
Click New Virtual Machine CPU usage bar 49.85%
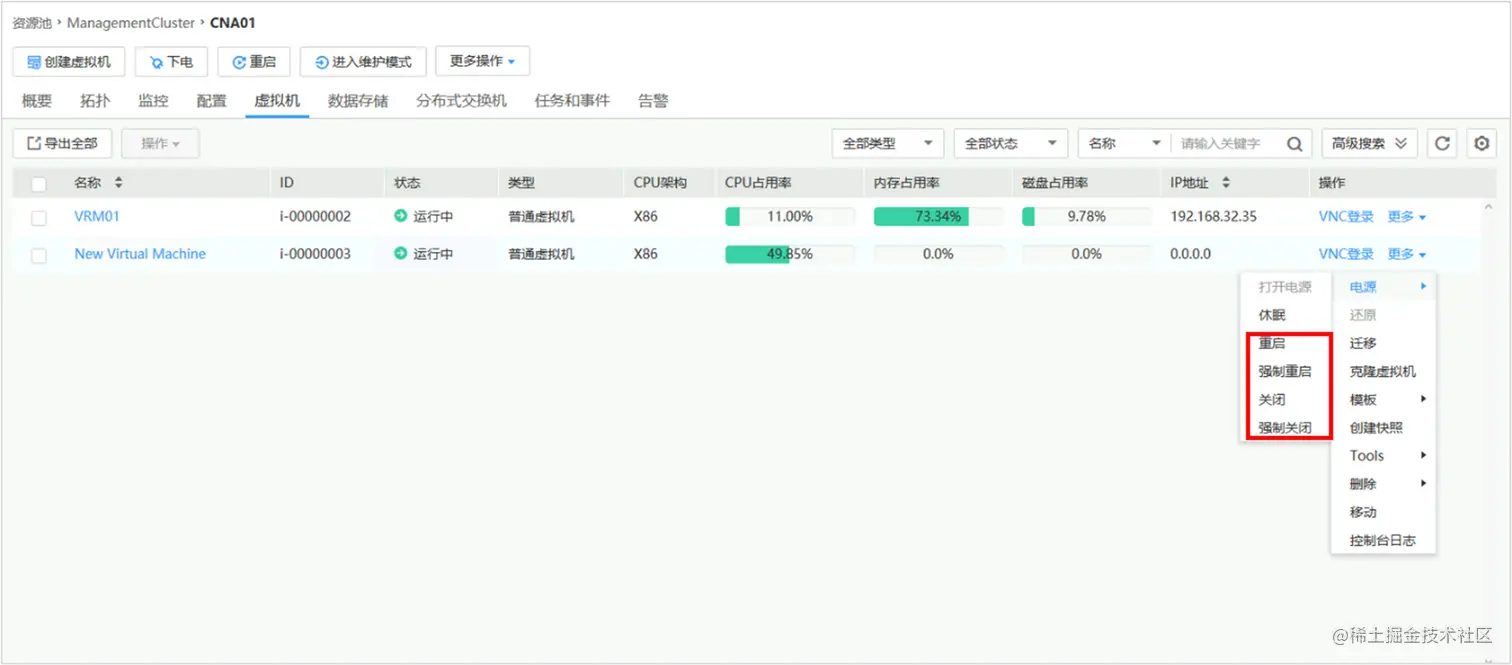click(x=790, y=254)
